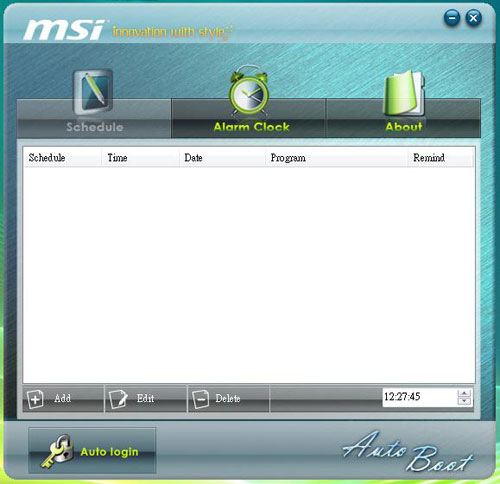Screen dimensions: 500x484
Task: Edit the selected schedule entry
Action: click(146, 399)
